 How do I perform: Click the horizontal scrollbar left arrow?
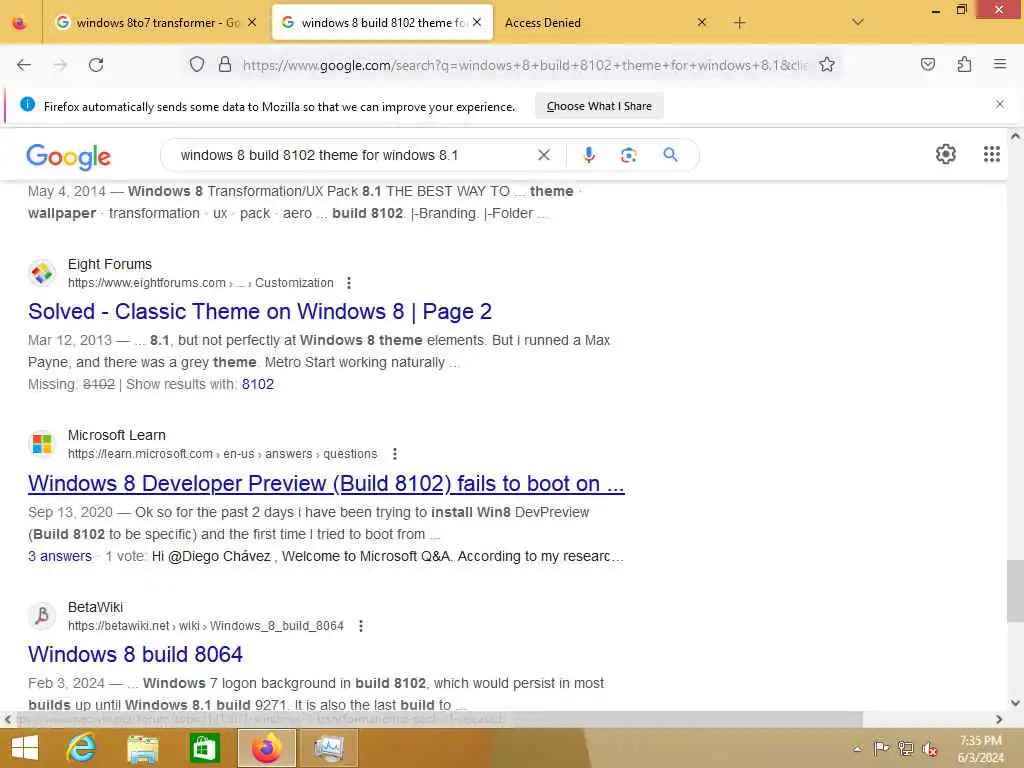click(x=7, y=719)
